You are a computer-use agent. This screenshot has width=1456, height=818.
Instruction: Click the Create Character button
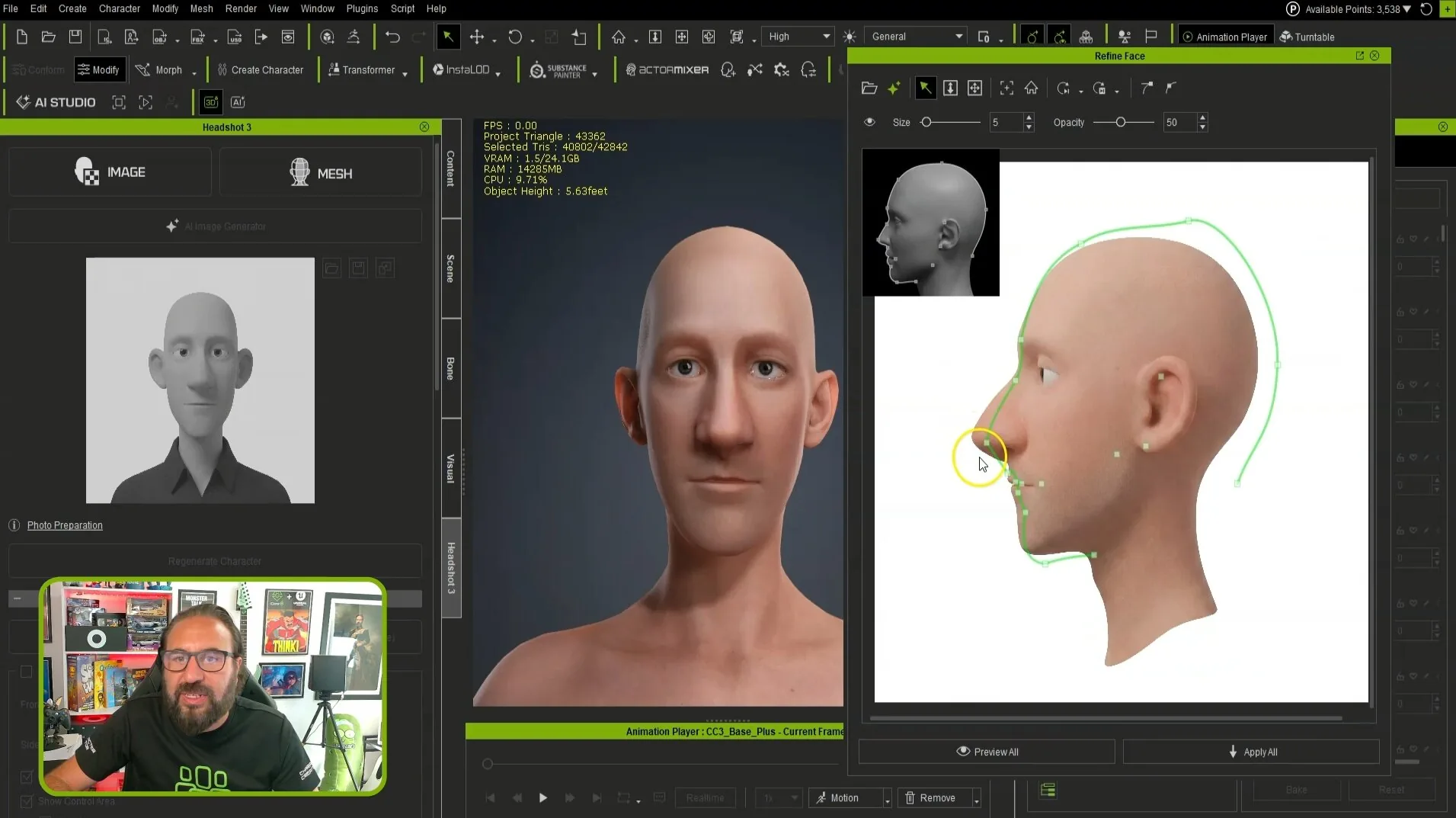coord(260,70)
